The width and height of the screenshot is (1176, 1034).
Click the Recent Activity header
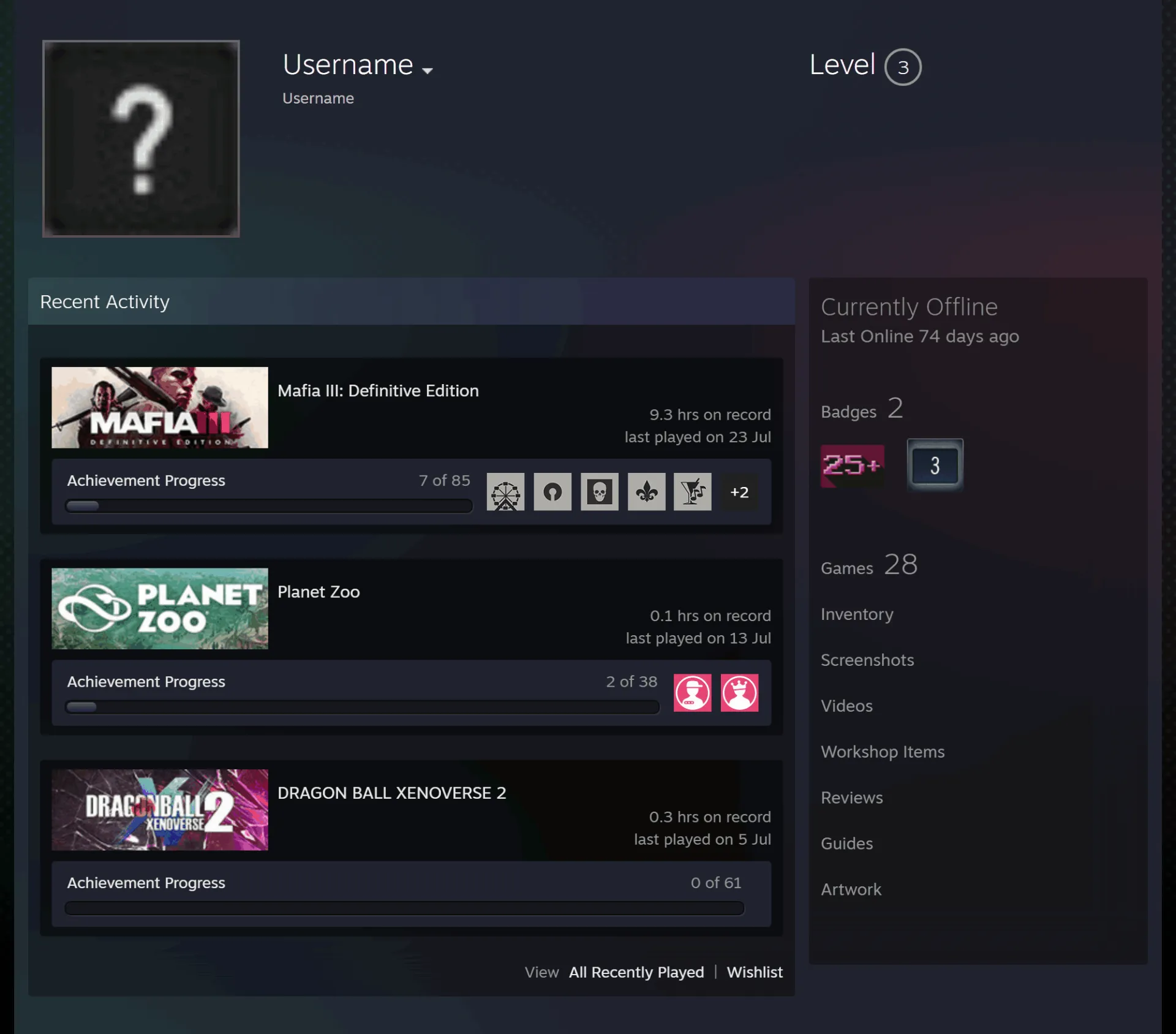coord(412,301)
